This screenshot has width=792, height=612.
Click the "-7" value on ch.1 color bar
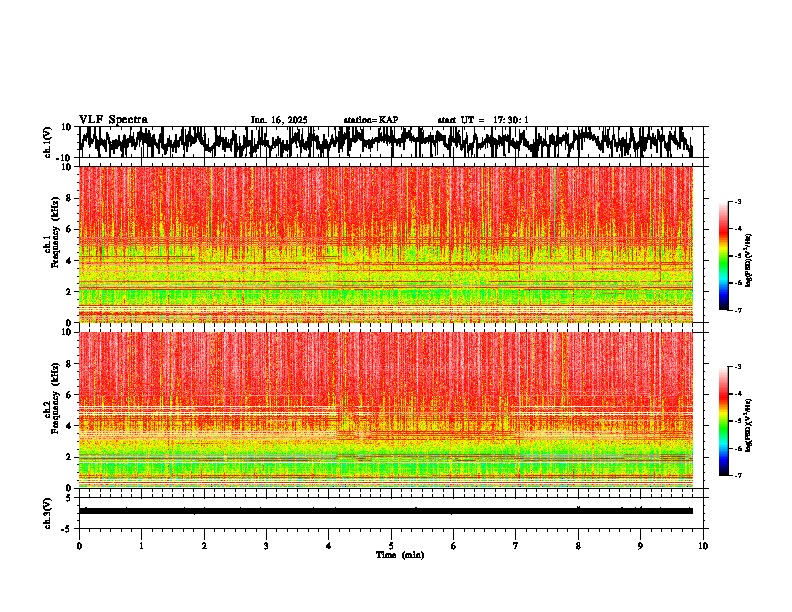(738, 310)
